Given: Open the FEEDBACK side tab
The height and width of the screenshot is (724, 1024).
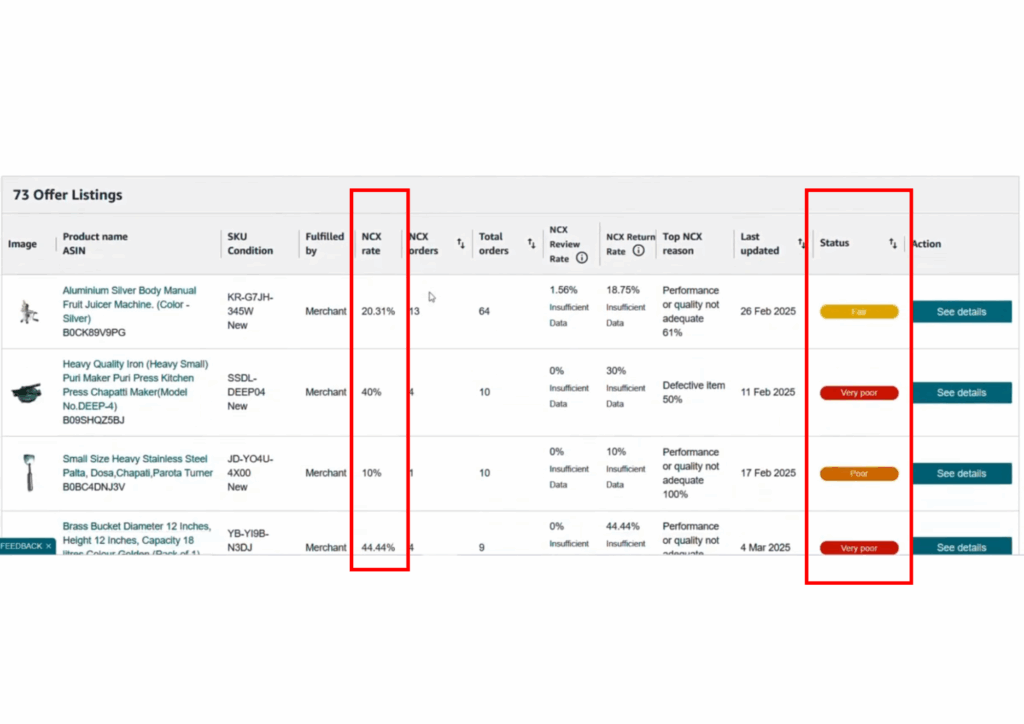Looking at the screenshot, I should [x=21, y=547].
